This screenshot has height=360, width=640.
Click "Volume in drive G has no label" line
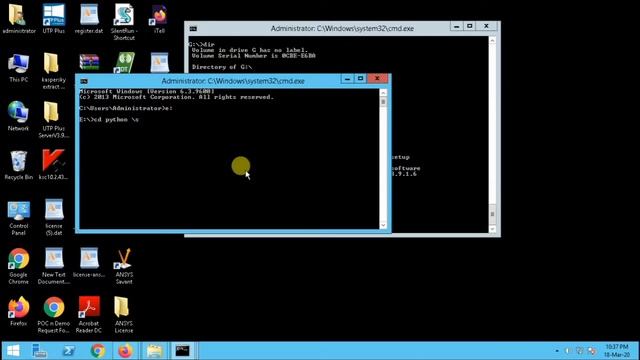(x=249, y=50)
